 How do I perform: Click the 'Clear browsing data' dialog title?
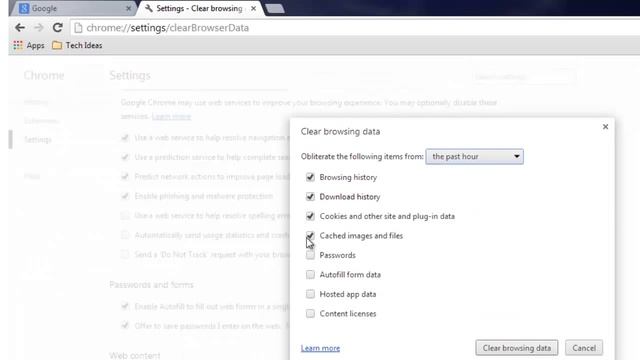(x=340, y=131)
